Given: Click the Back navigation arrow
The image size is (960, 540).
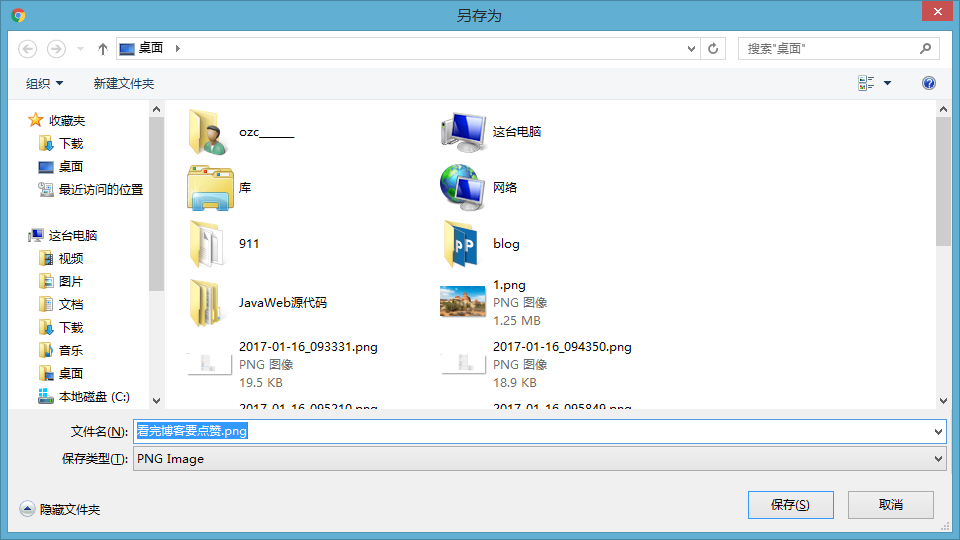Looking at the screenshot, I should coord(28,48).
